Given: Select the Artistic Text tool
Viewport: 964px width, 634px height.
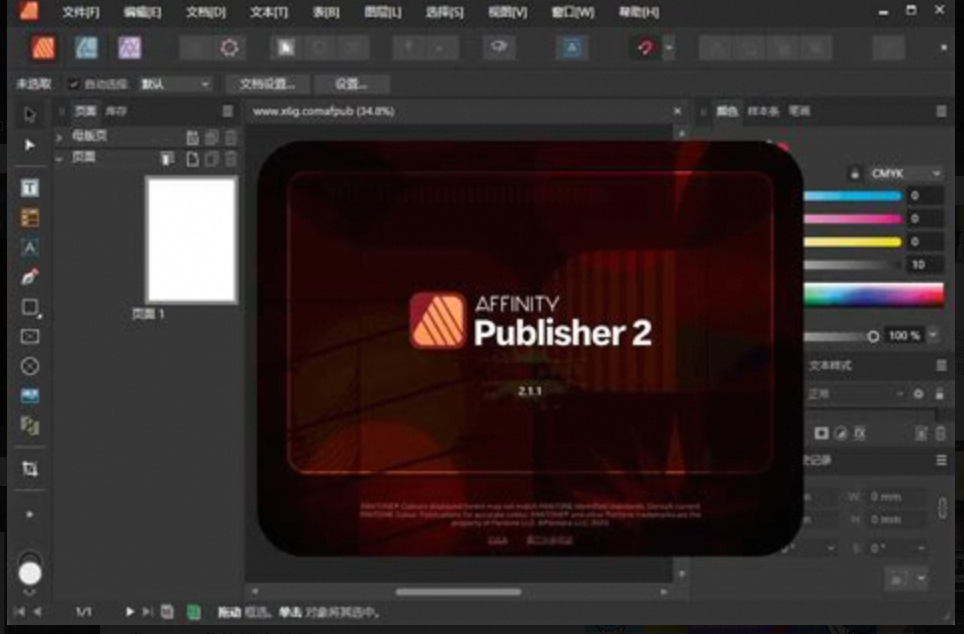Looking at the screenshot, I should 30,247.
